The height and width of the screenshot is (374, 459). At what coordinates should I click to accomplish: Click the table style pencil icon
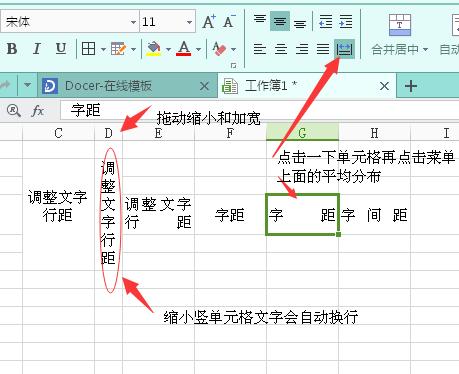(x=118, y=49)
